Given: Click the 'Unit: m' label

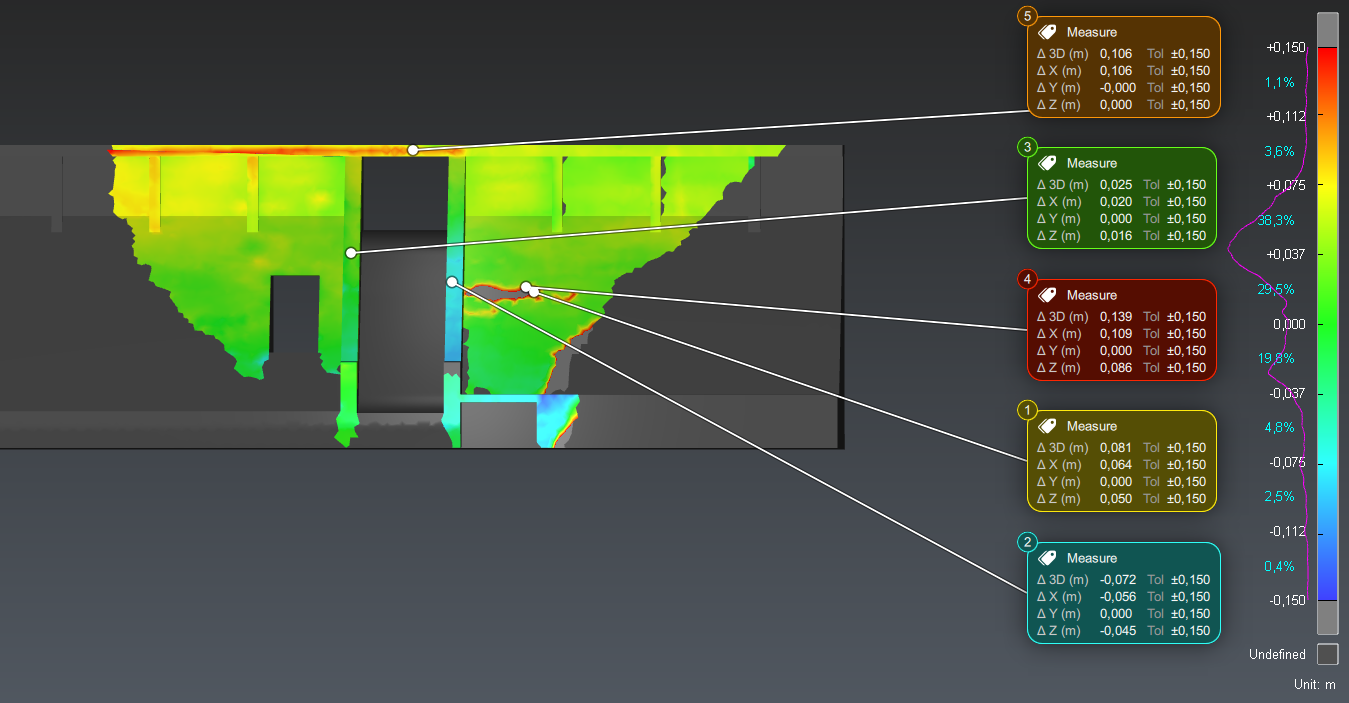Looking at the screenshot, I should tap(1314, 685).
